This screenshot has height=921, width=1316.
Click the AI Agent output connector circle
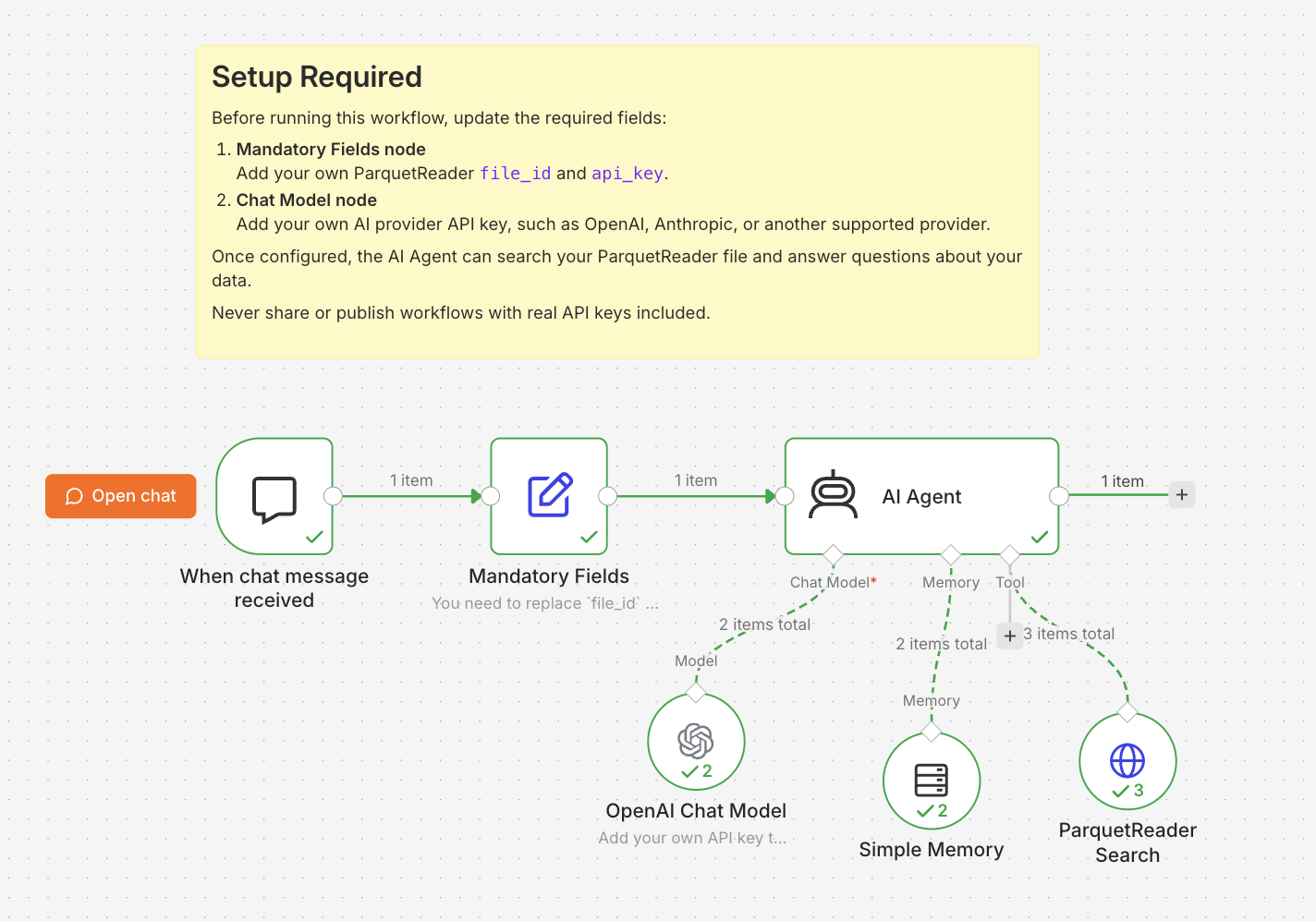click(x=1059, y=496)
